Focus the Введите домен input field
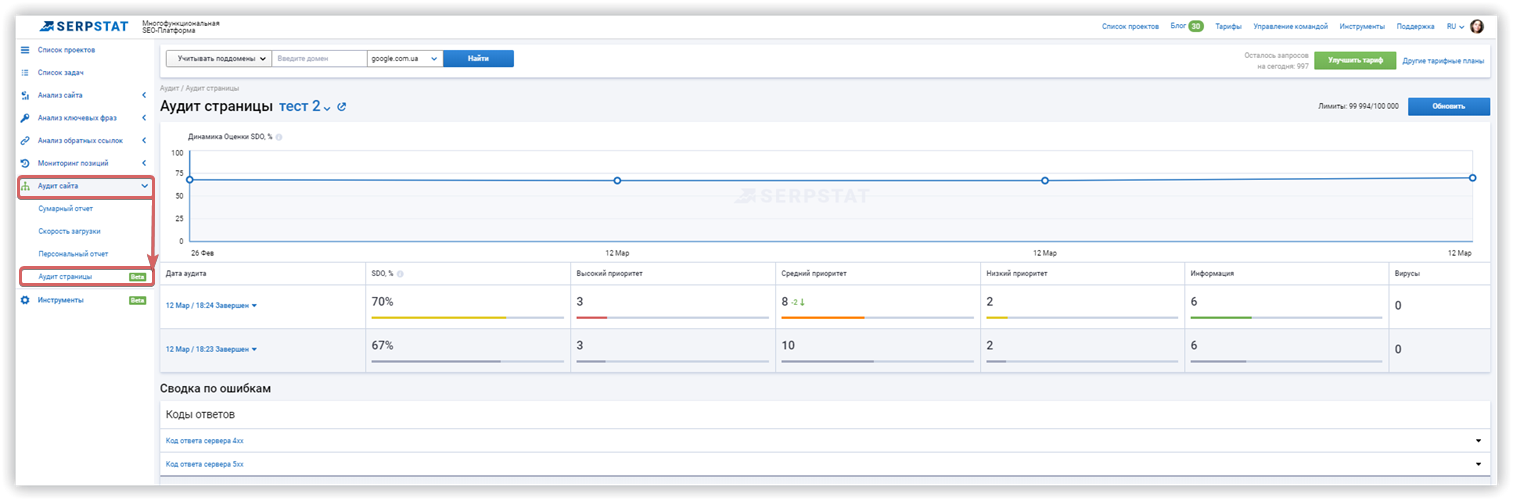This screenshot has height=501, width=1513. tap(320, 59)
